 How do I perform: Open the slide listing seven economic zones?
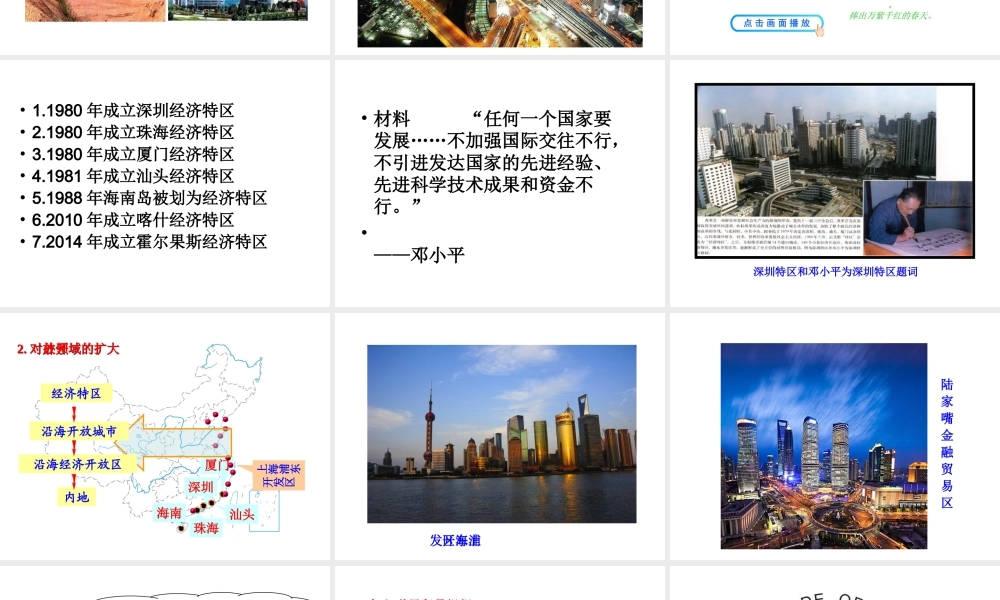click(x=165, y=184)
